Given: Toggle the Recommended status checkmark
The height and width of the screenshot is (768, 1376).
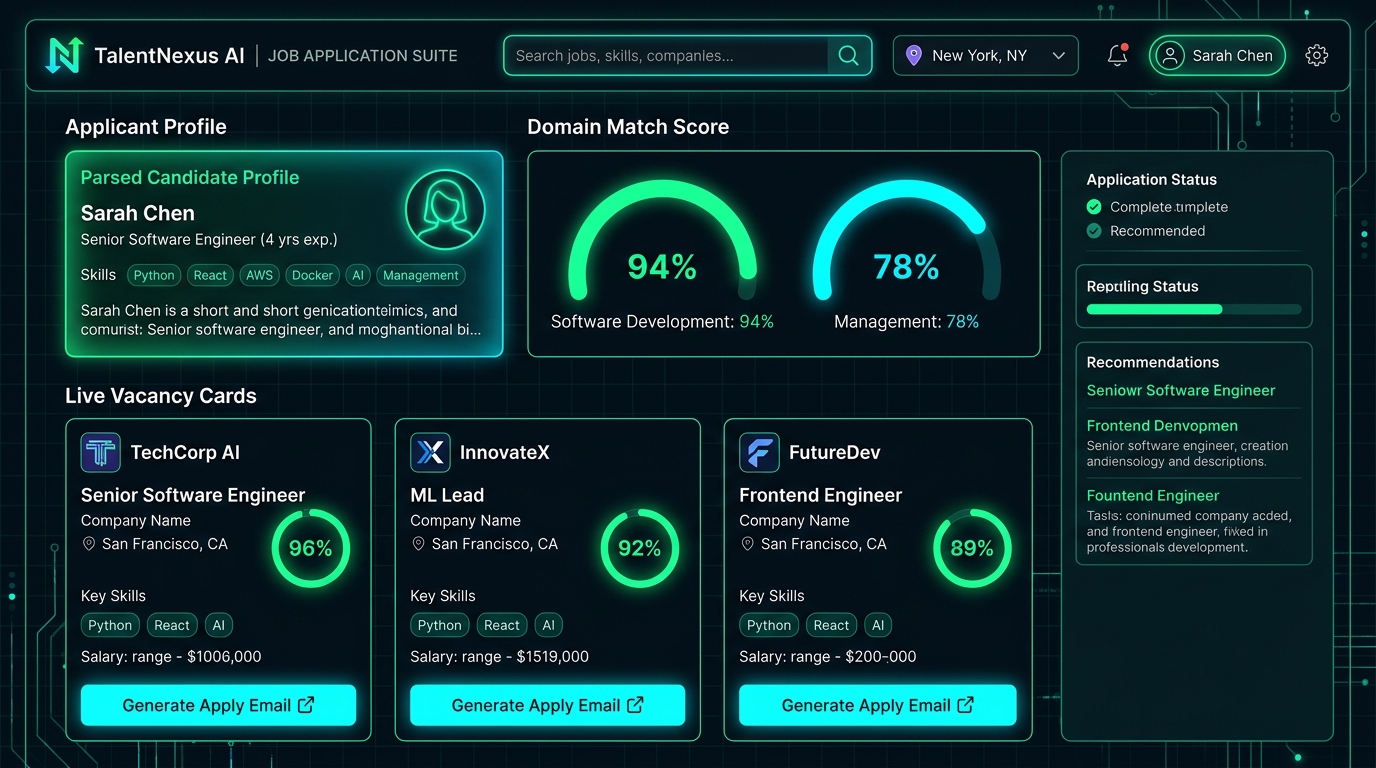Looking at the screenshot, I should tap(1094, 231).
